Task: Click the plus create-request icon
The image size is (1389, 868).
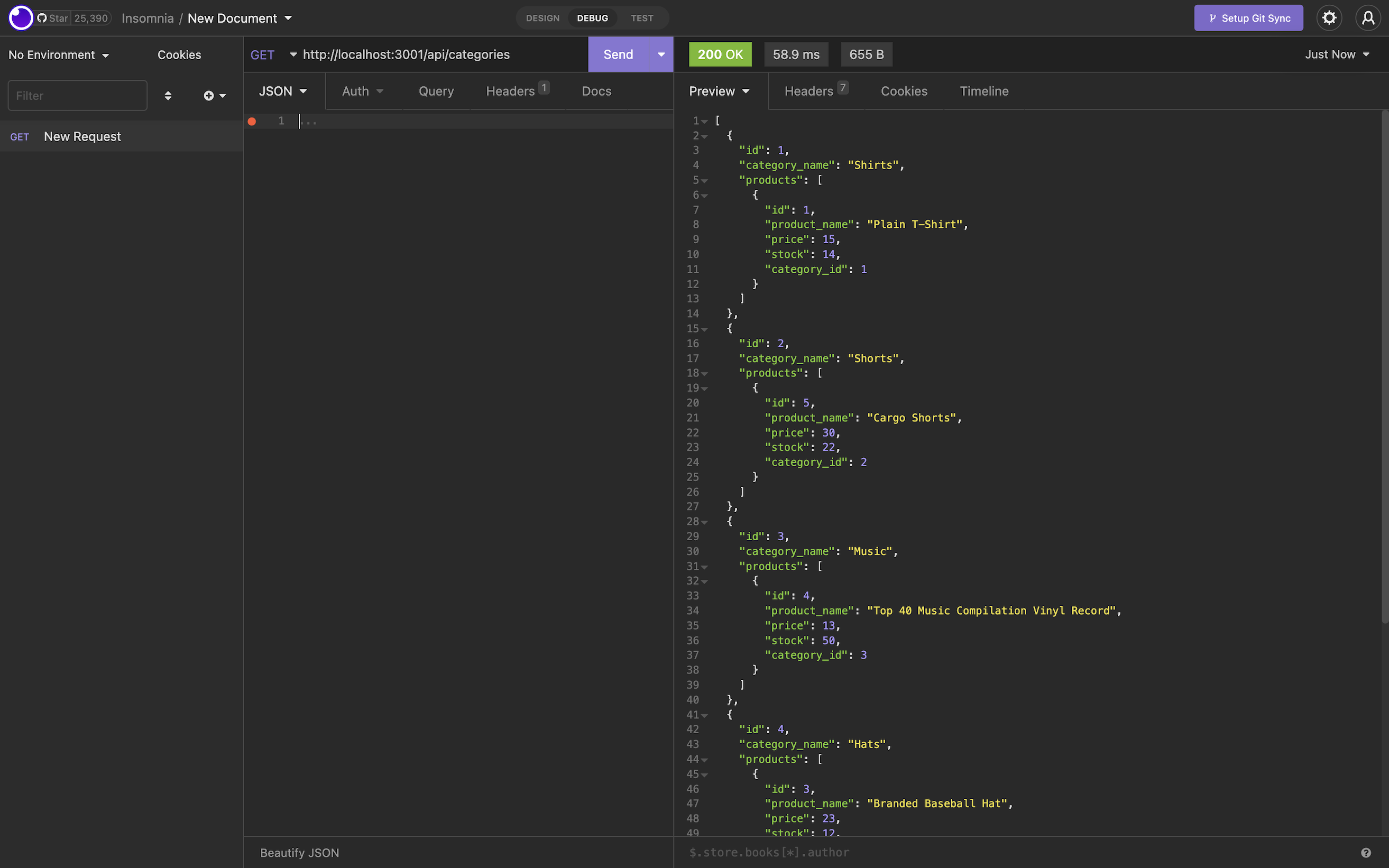Action: click(209, 96)
